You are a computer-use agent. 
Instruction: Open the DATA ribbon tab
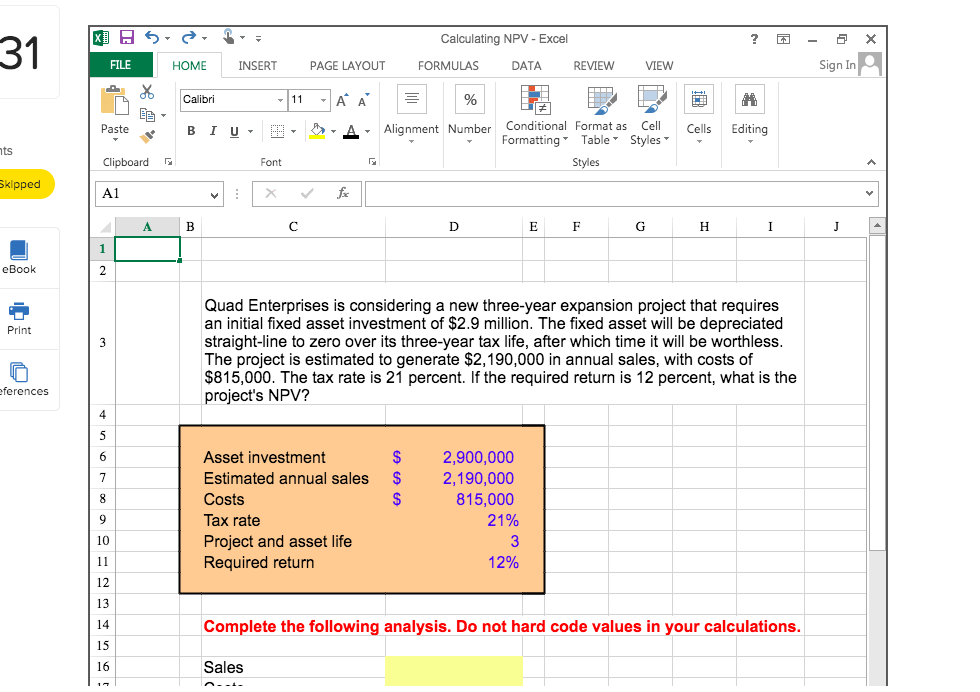click(x=526, y=65)
